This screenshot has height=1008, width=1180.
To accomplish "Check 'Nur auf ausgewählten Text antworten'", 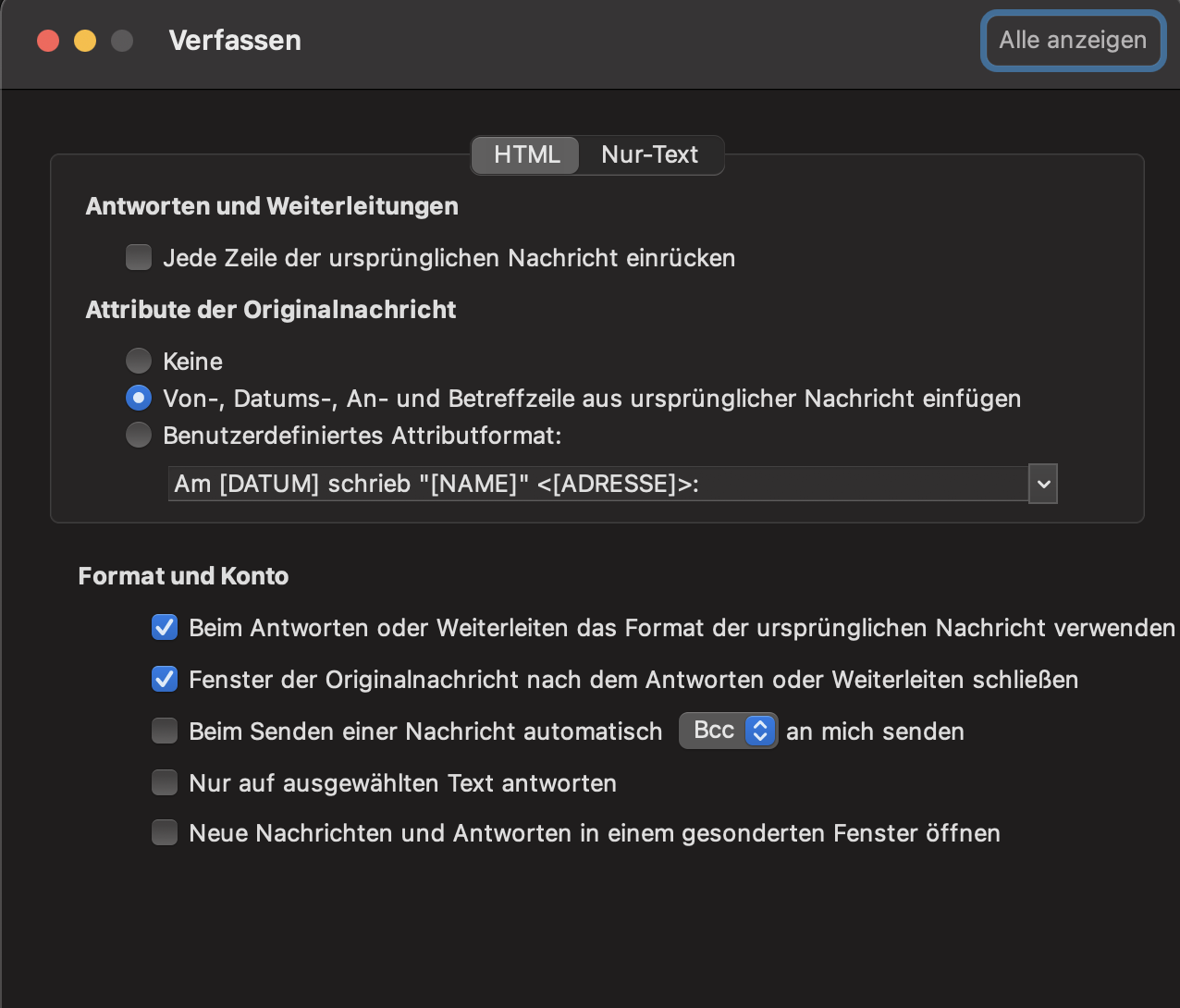I will [164, 782].
